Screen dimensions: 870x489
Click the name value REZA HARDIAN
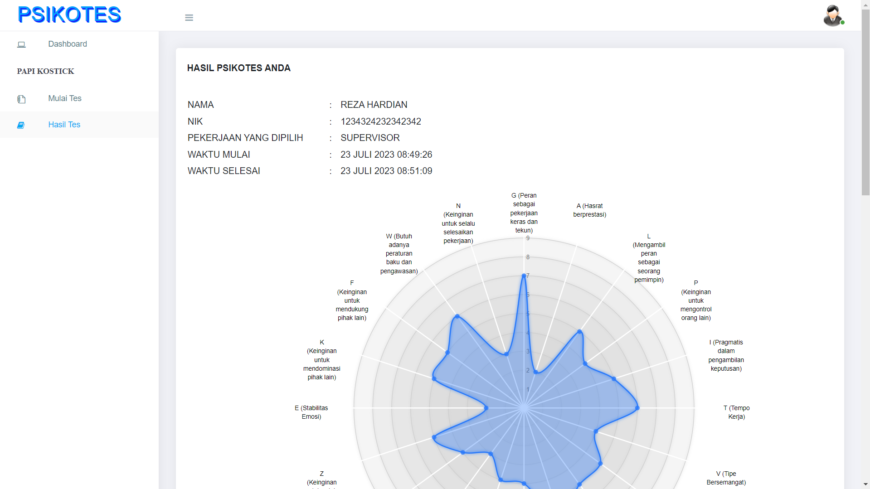click(x=374, y=104)
